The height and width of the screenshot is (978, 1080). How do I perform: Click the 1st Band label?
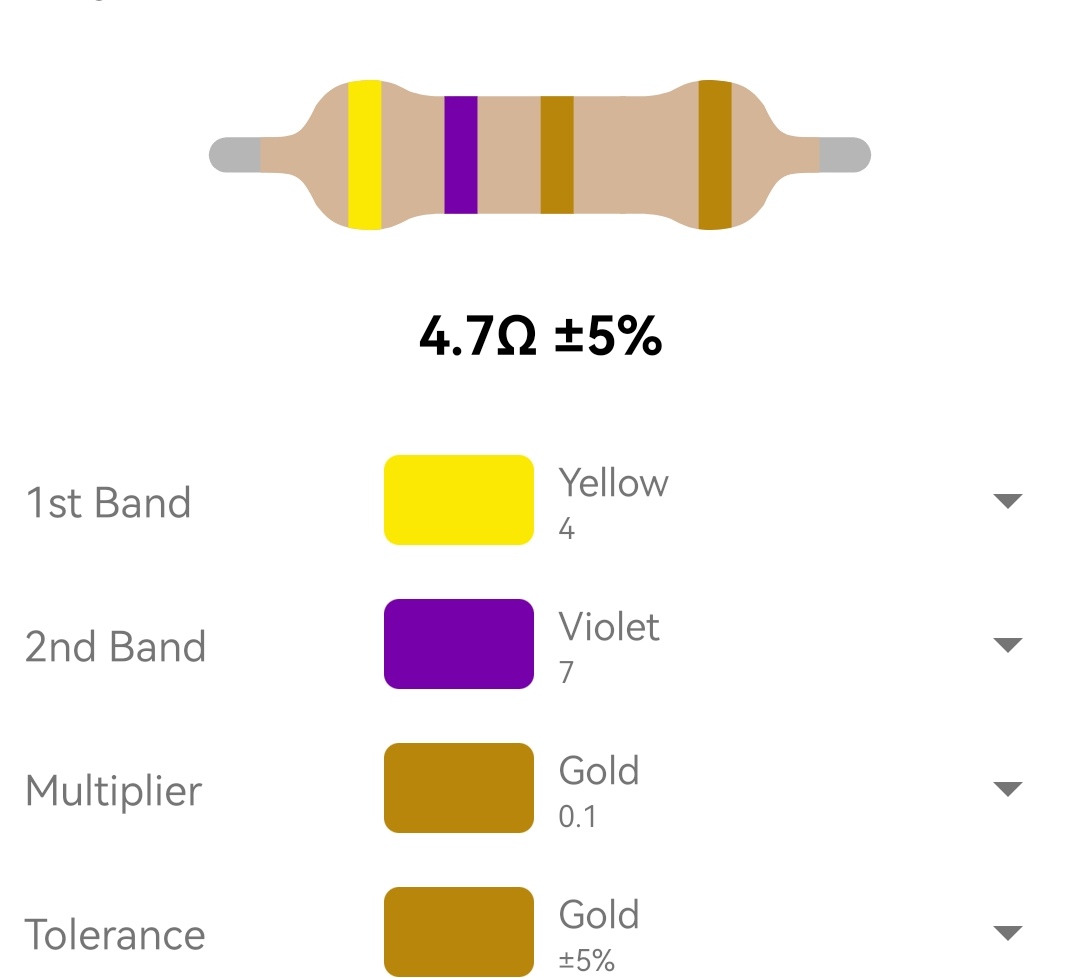108,502
